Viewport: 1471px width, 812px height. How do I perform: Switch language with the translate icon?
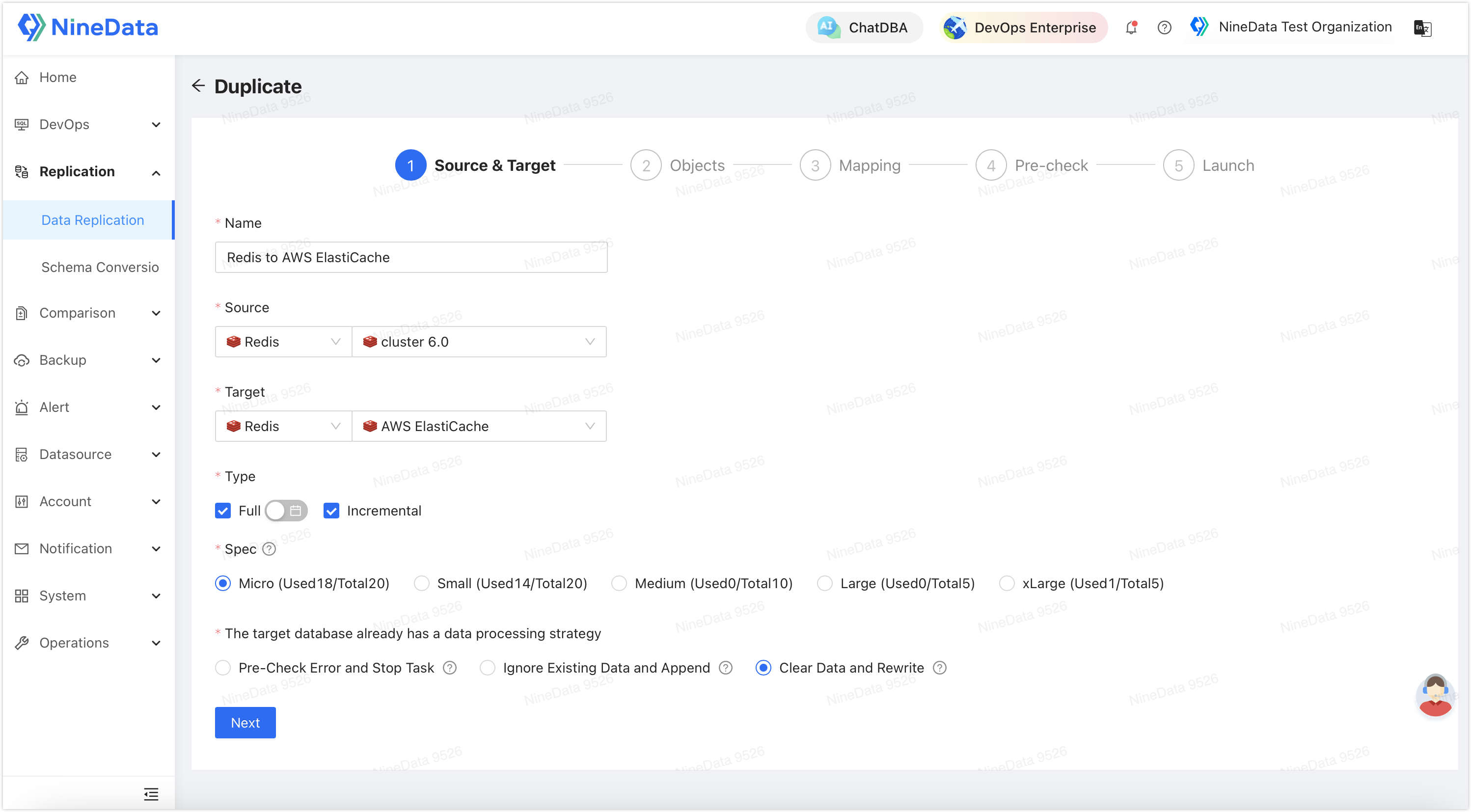[1422, 27]
